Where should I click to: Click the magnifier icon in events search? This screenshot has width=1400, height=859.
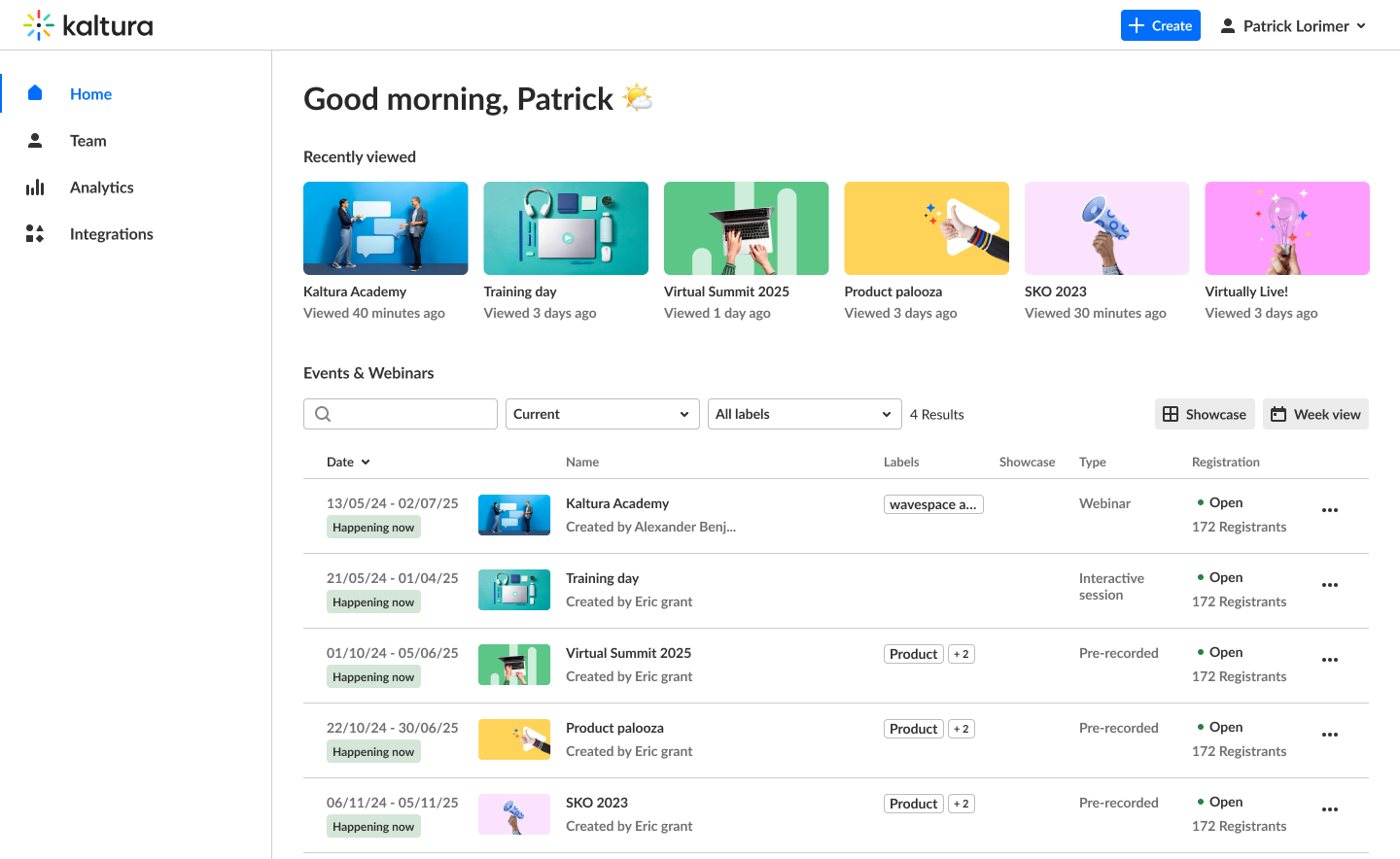tap(323, 414)
